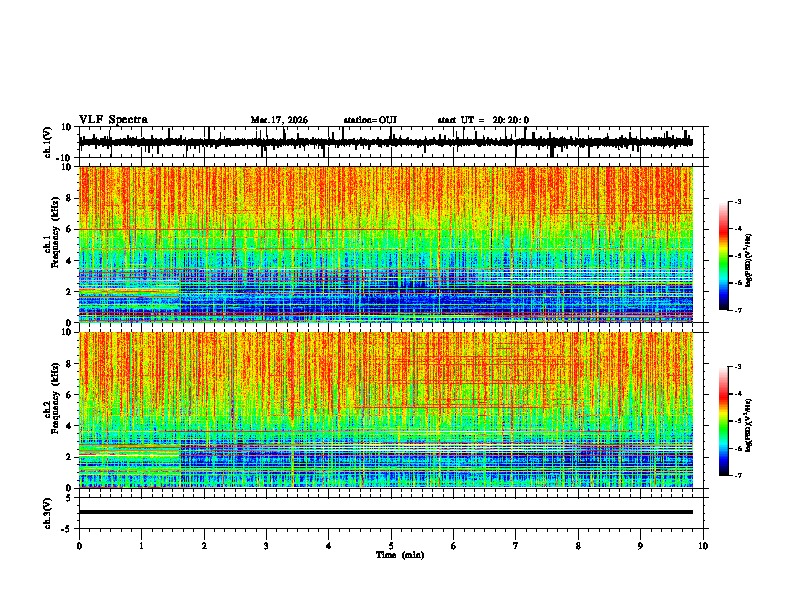
Task: Click the "station=OUI" header label
Action: coord(370,120)
